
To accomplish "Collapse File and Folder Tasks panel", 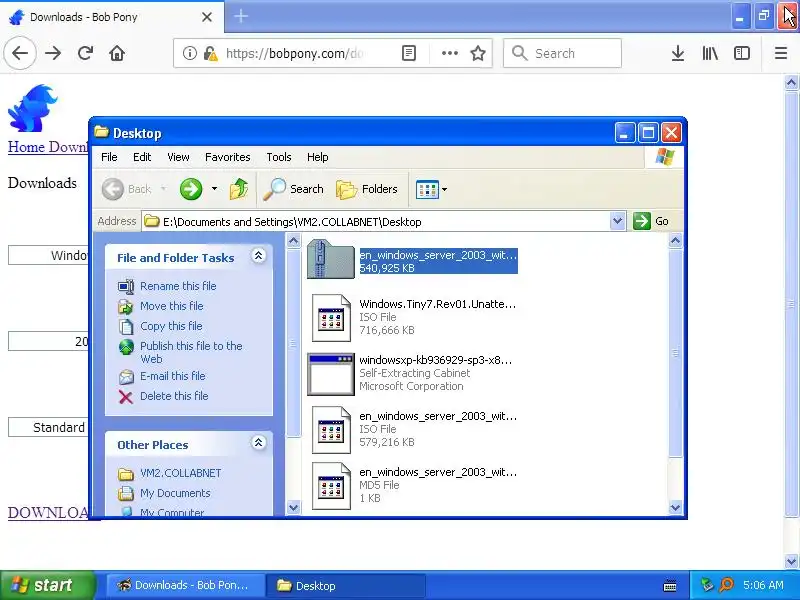I will click(258, 256).
